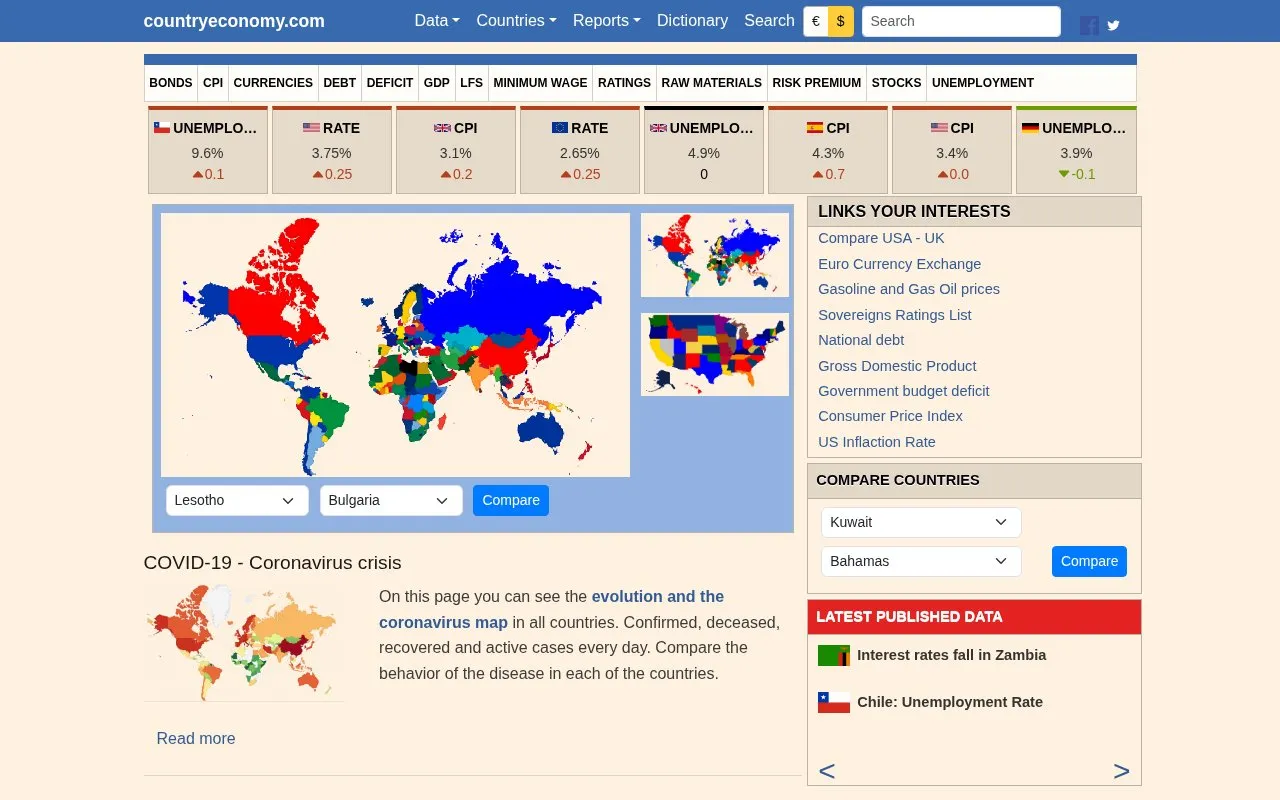Select the RATINGS tab
Screen dimensions: 1280x800
coord(624,83)
